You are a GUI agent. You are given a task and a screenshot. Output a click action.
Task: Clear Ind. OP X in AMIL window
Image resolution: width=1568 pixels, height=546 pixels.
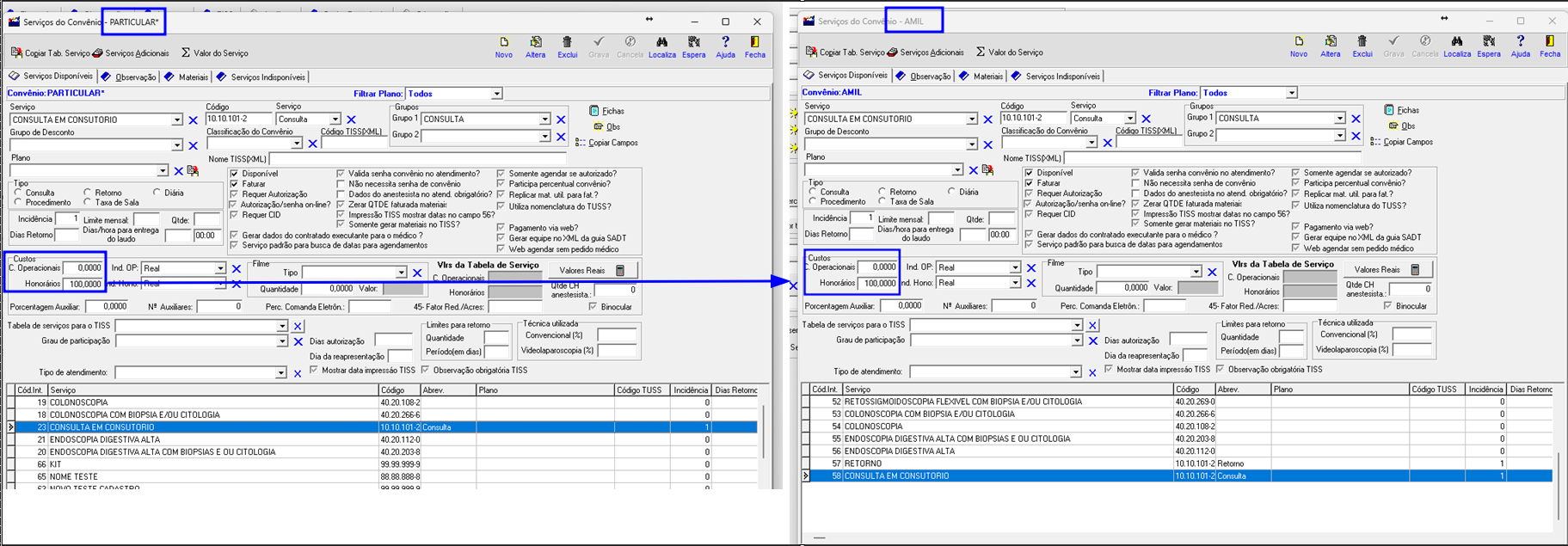tap(1031, 268)
